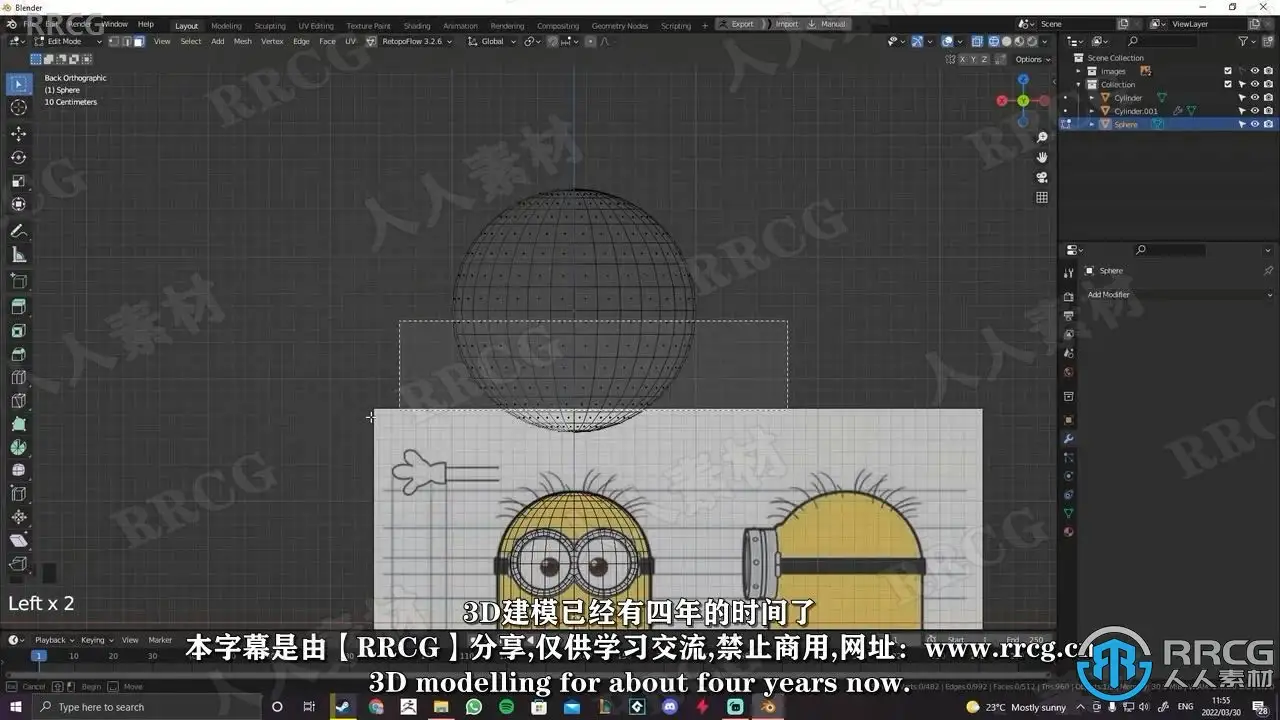This screenshot has height=720, width=1280.
Task: Open the viewport Options dropdown
Action: tap(1031, 59)
